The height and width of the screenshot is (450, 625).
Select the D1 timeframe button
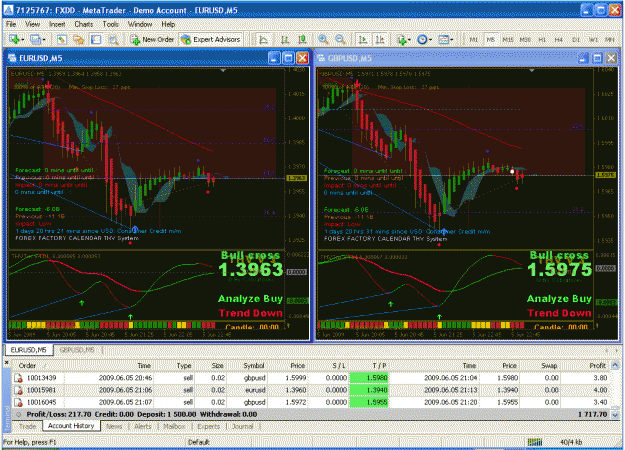[x=576, y=40]
